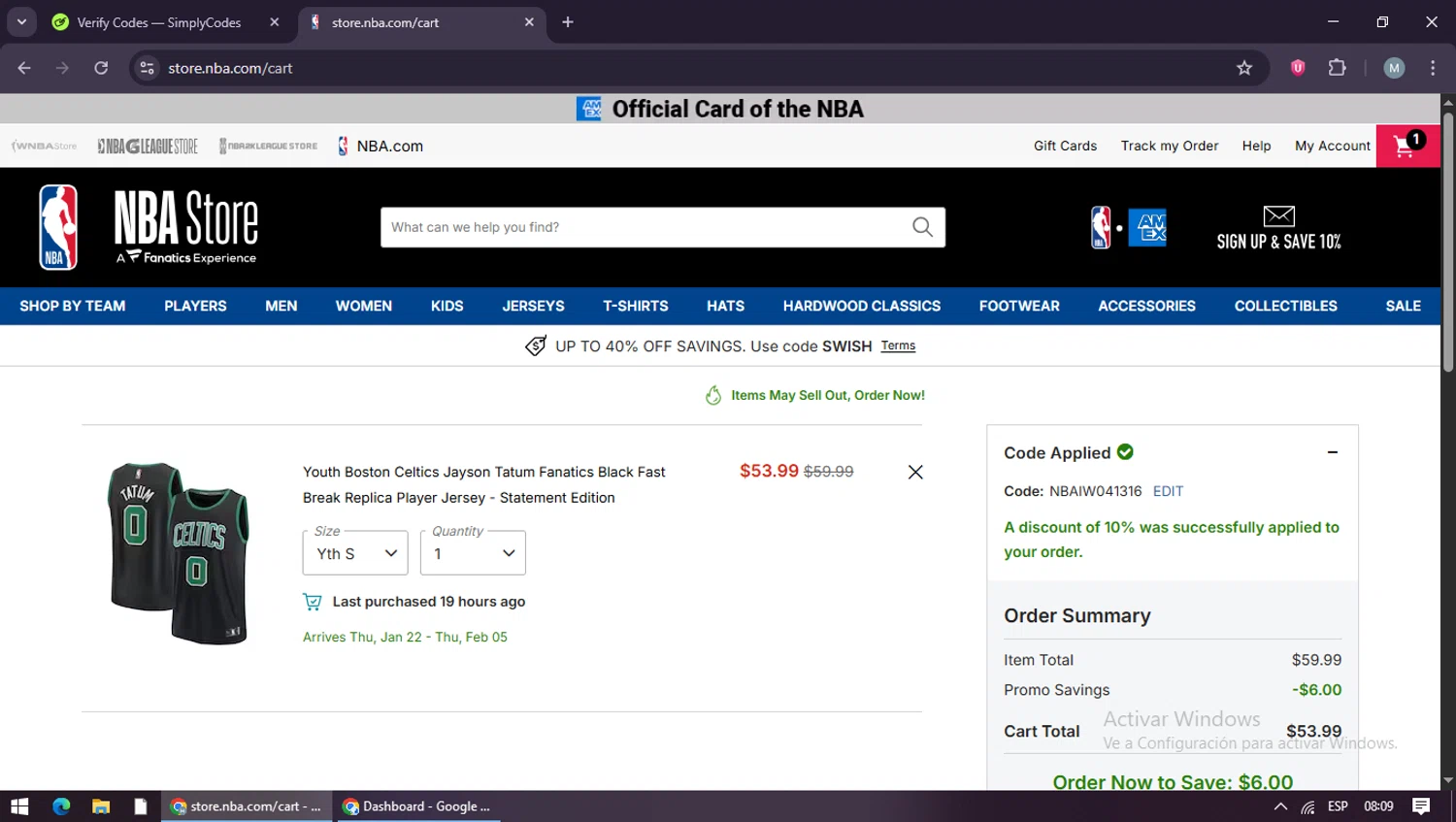Open the Chrome three-dot menu
The image size is (1456, 822).
[1433, 68]
